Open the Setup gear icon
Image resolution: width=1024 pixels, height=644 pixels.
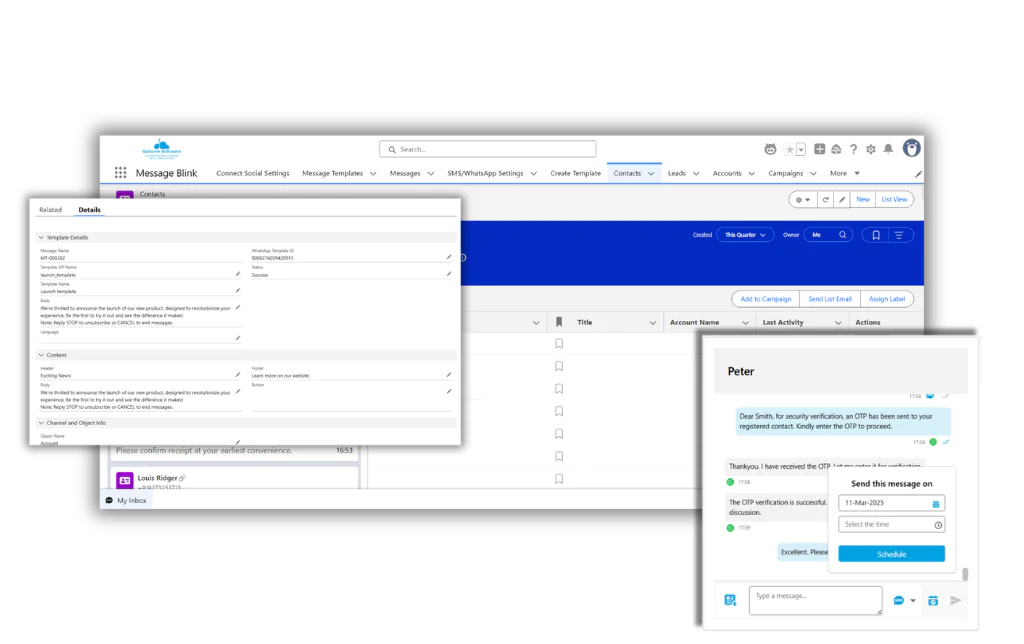871,148
